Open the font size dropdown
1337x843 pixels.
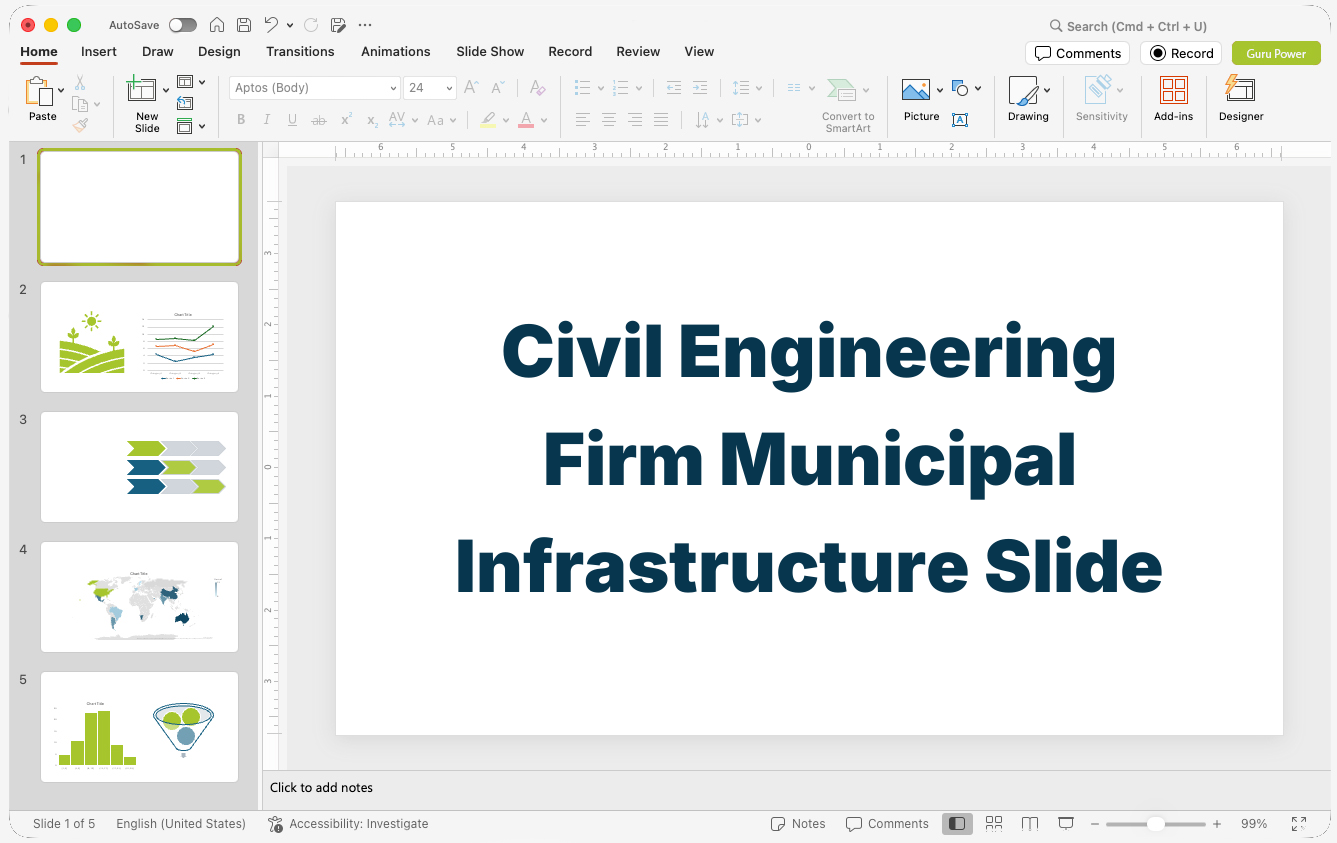coord(449,88)
